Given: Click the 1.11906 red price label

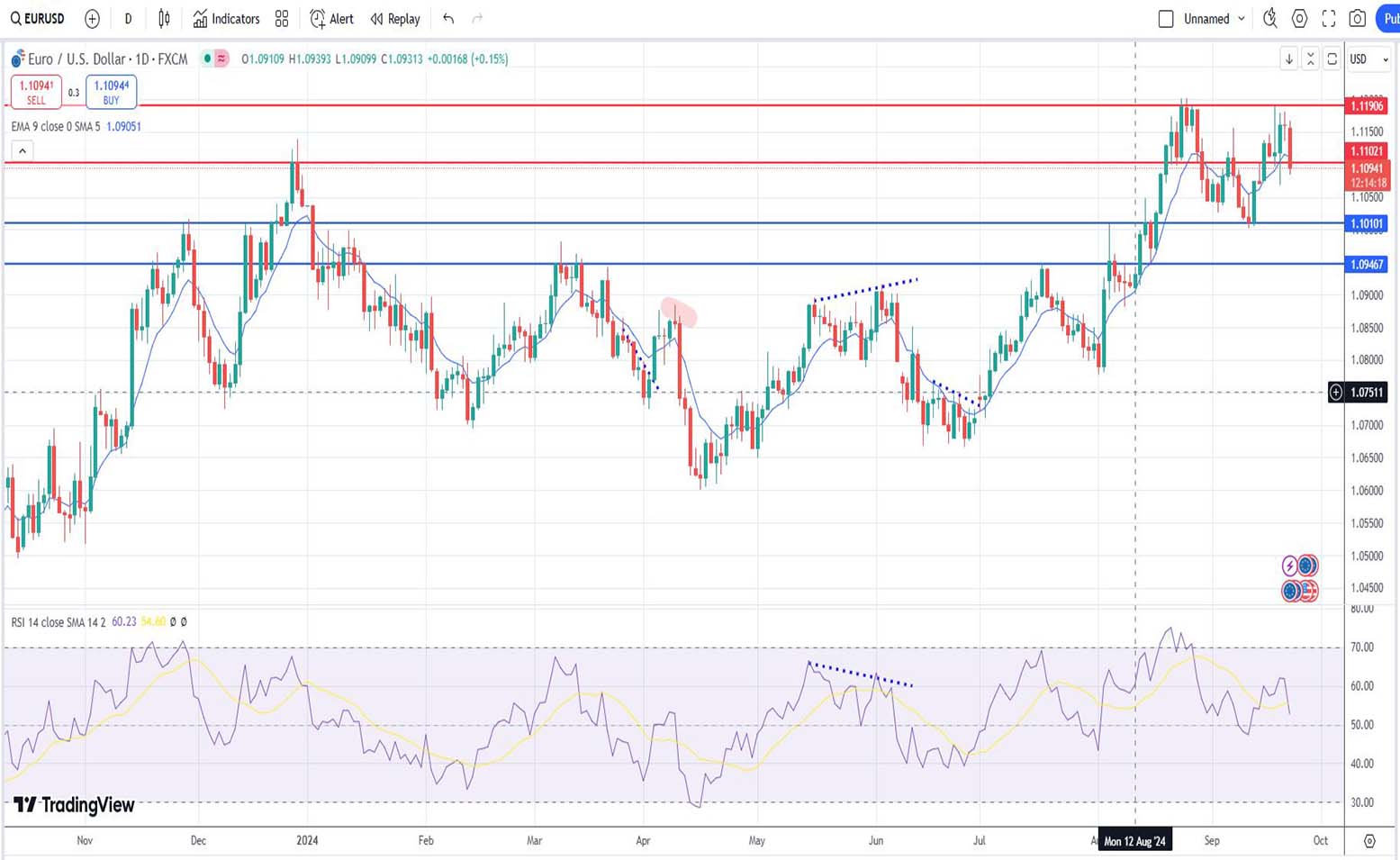Looking at the screenshot, I should 1366,106.
